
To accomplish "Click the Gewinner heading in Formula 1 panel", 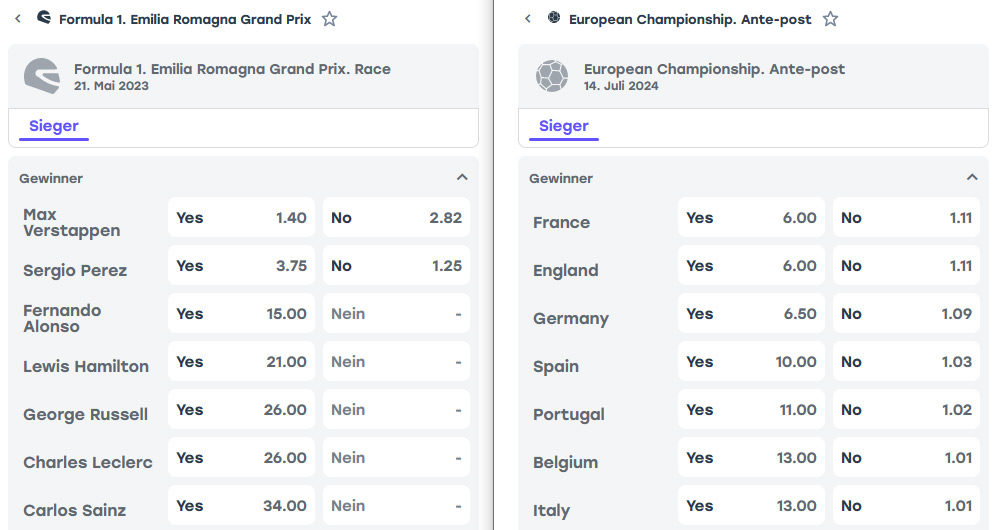I will pos(51,179).
